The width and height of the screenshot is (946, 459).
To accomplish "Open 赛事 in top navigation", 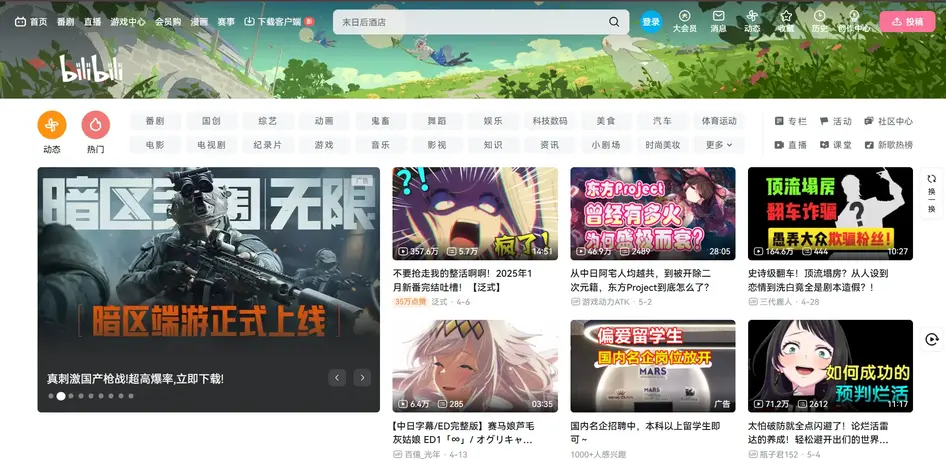I will pyautogui.click(x=226, y=22).
